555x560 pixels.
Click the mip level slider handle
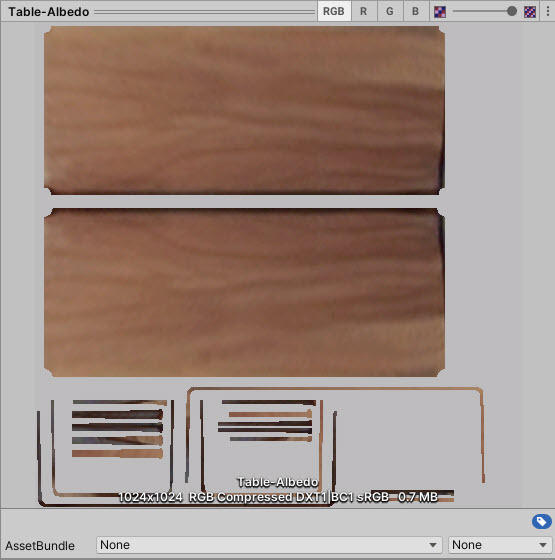tap(511, 11)
